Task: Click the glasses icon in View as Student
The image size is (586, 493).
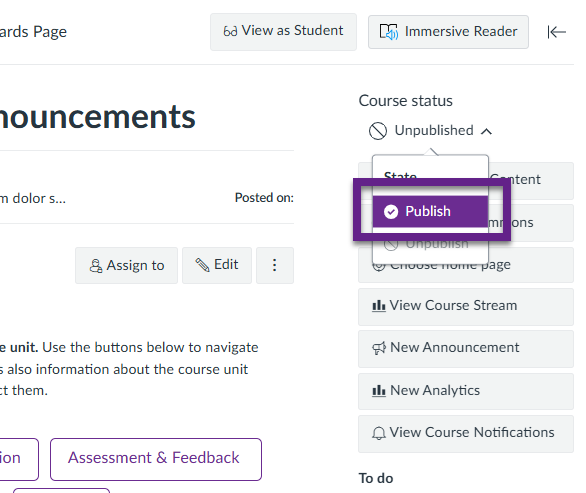Action: (x=230, y=31)
